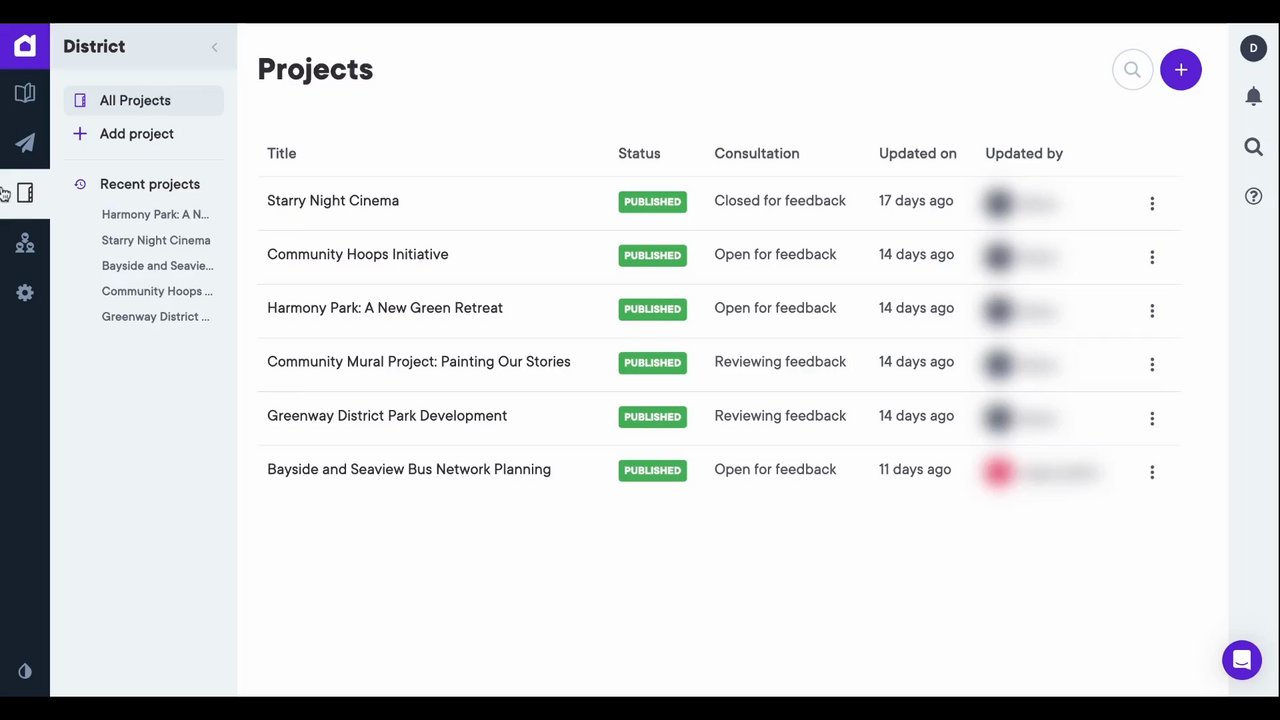Open the help question mark icon

[x=1253, y=196]
